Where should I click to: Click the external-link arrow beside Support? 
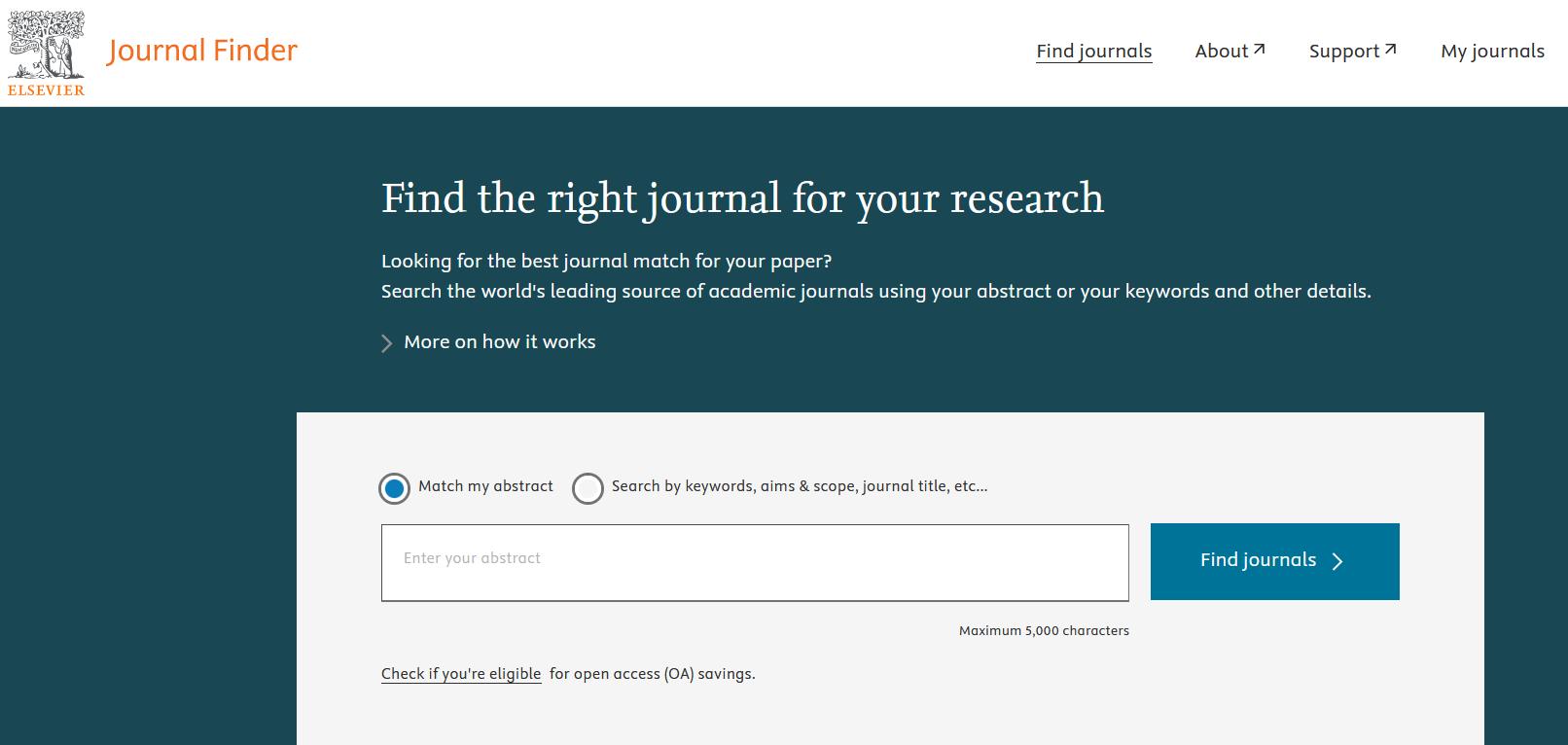click(x=1390, y=49)
